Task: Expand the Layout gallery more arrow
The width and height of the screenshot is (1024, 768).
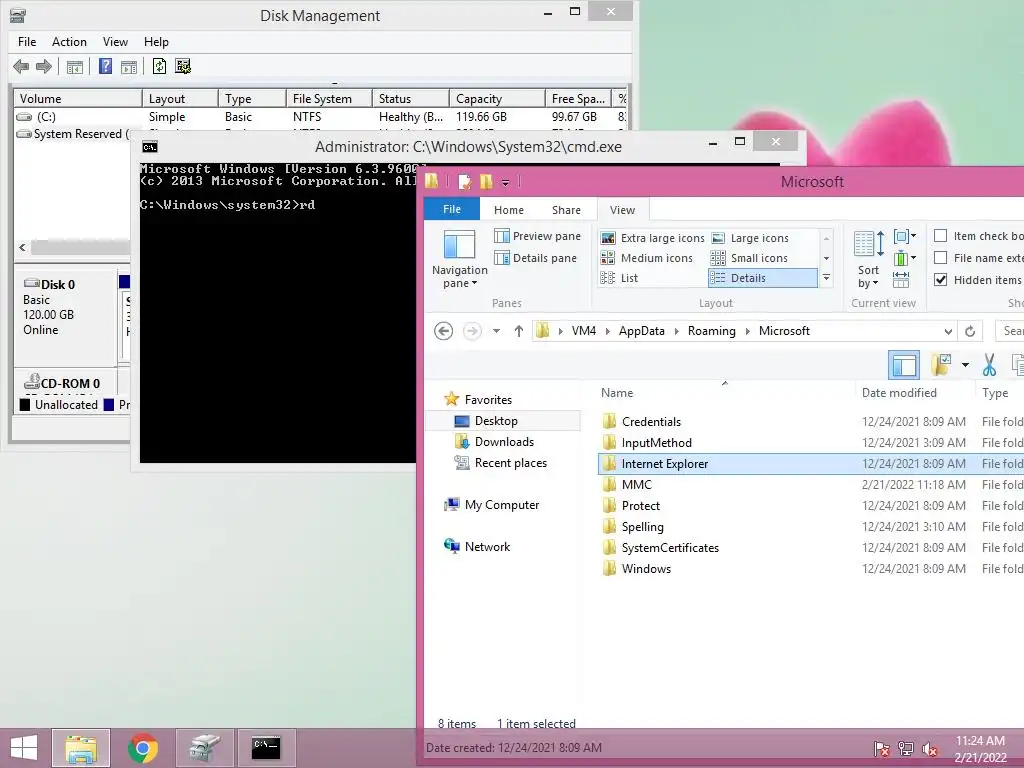Action: click(826, 278)
